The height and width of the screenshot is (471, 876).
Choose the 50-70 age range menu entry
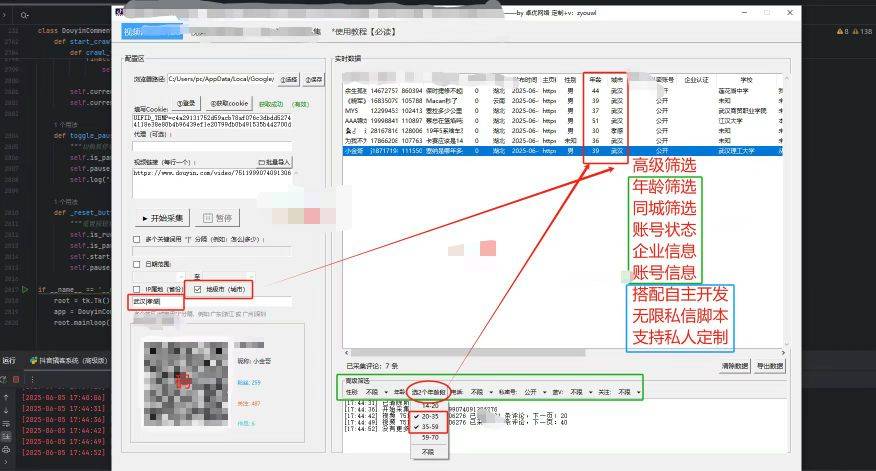pyautogui.click(x=430, y=437)
